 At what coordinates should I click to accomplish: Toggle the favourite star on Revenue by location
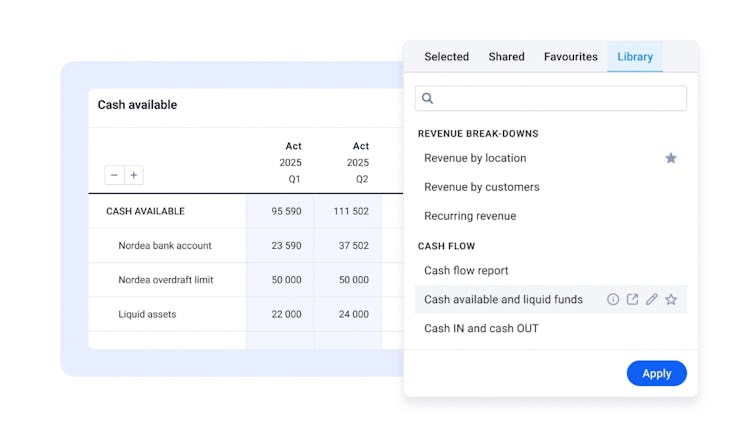[x=671, y=158]
